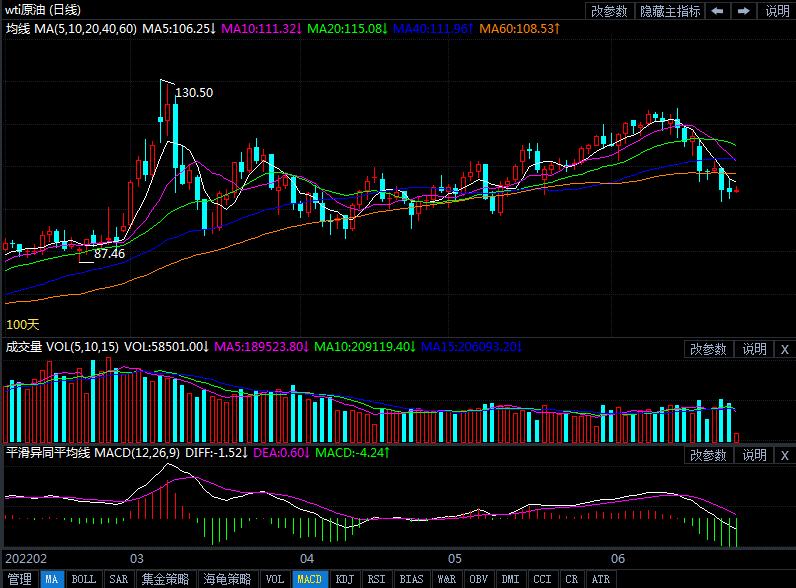Close the MACD indicator panel with X
796x588 pixels.
(784, 455)
